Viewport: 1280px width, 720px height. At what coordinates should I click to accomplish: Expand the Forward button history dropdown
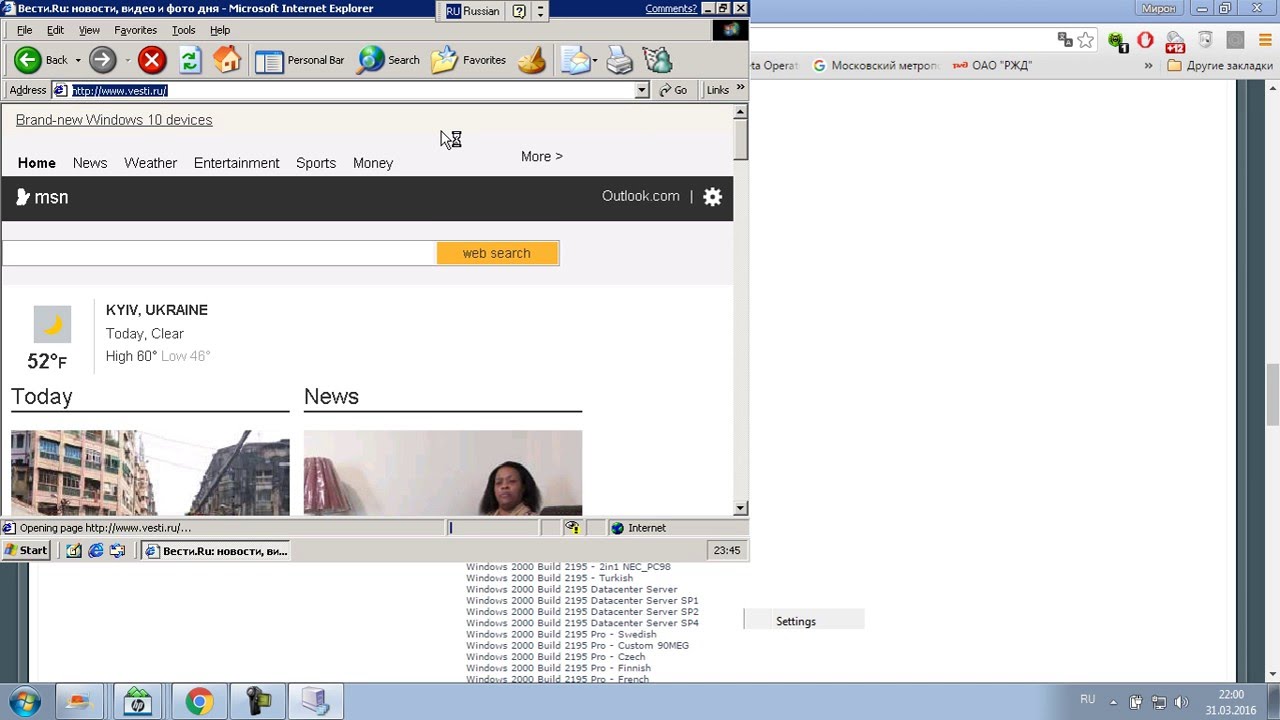(x=128, y=60)
